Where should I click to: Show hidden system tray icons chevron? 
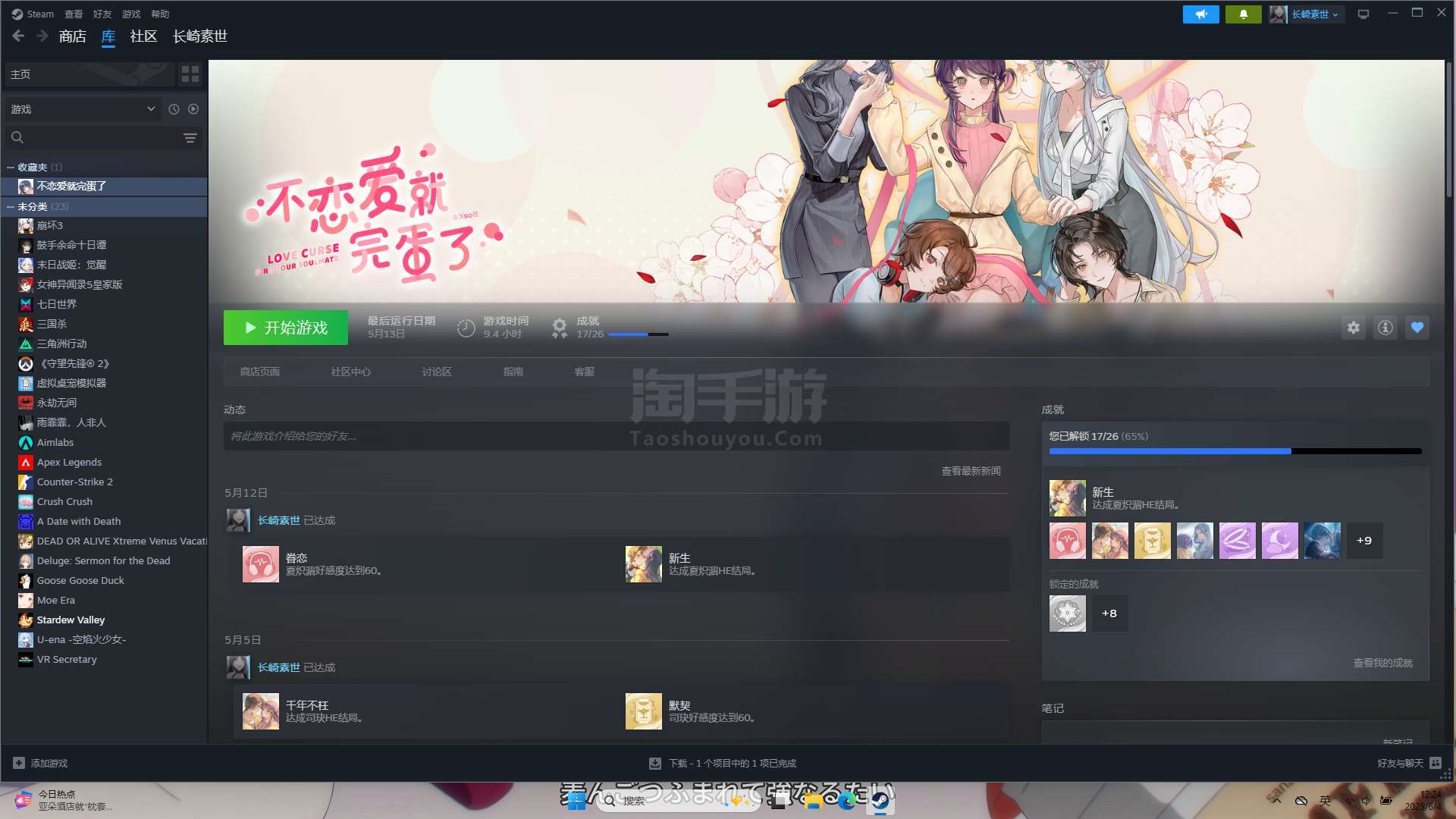1277,801
